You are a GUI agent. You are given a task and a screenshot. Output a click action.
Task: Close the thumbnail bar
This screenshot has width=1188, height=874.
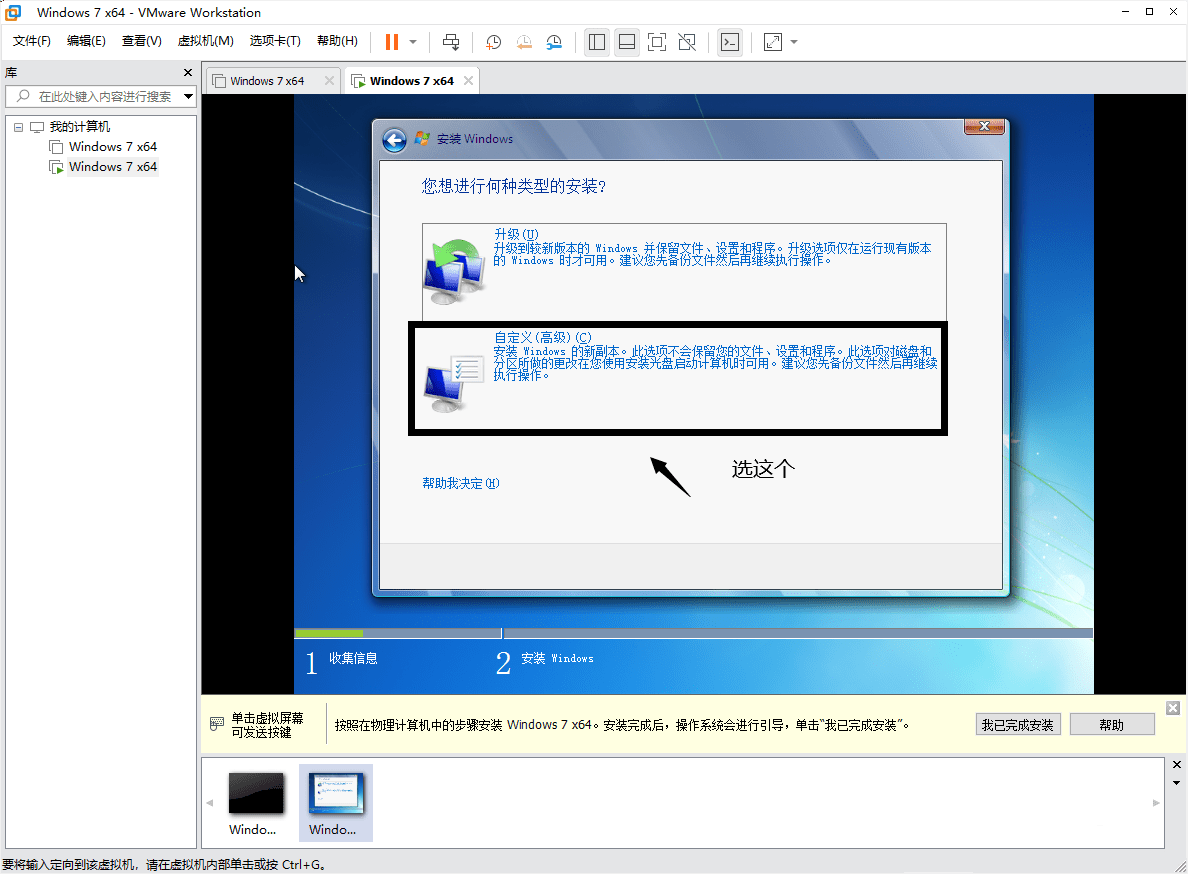point(1177,764)
